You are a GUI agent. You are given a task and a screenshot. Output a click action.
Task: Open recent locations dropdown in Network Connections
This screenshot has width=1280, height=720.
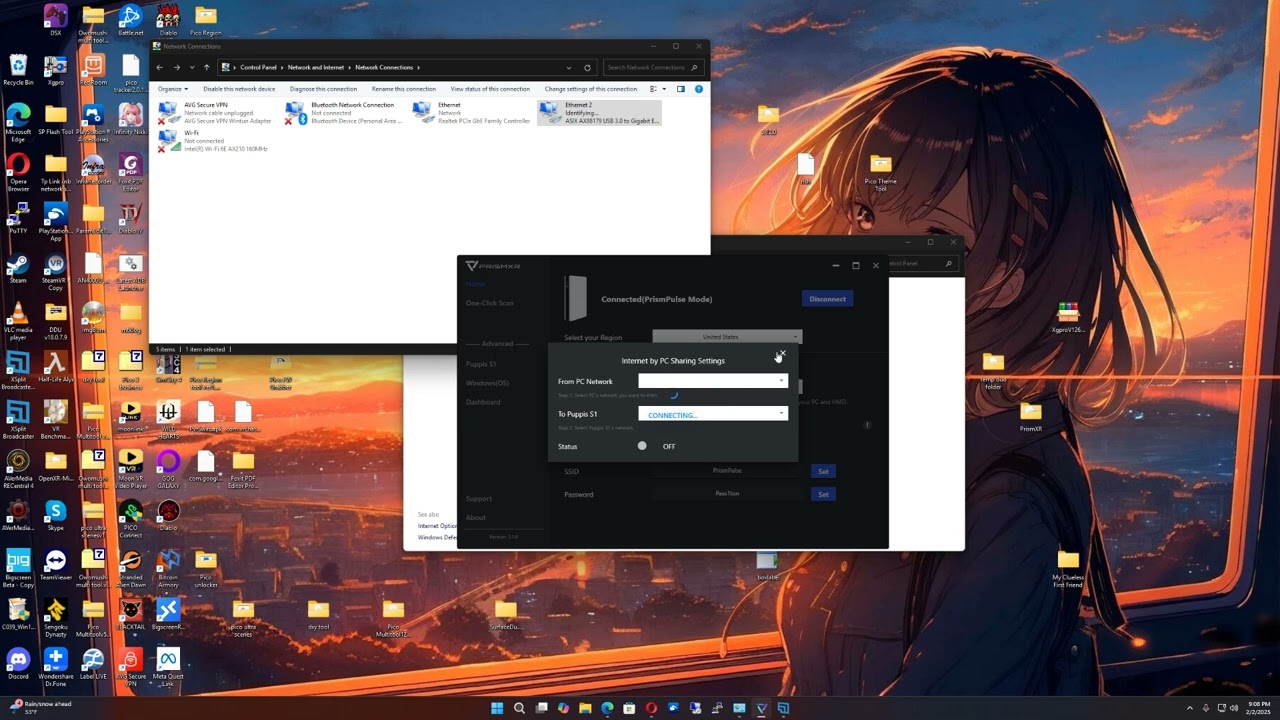pyautogui.click(x=192, y=68)
